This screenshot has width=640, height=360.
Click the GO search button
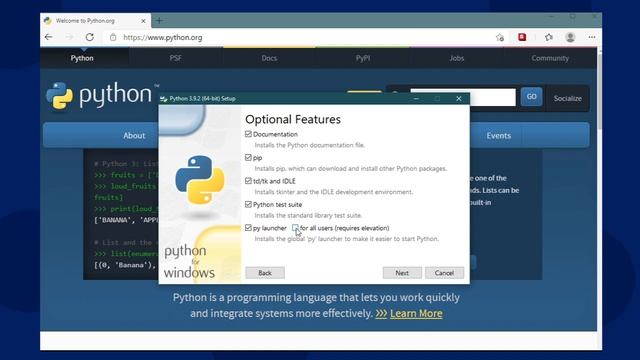[x=531, y=97]
